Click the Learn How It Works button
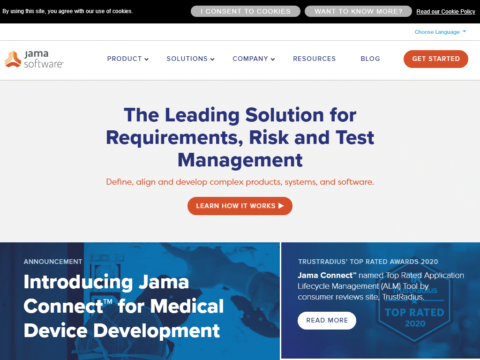The height and width of the screenshot is (360, 480). click(x=240, y=206)
